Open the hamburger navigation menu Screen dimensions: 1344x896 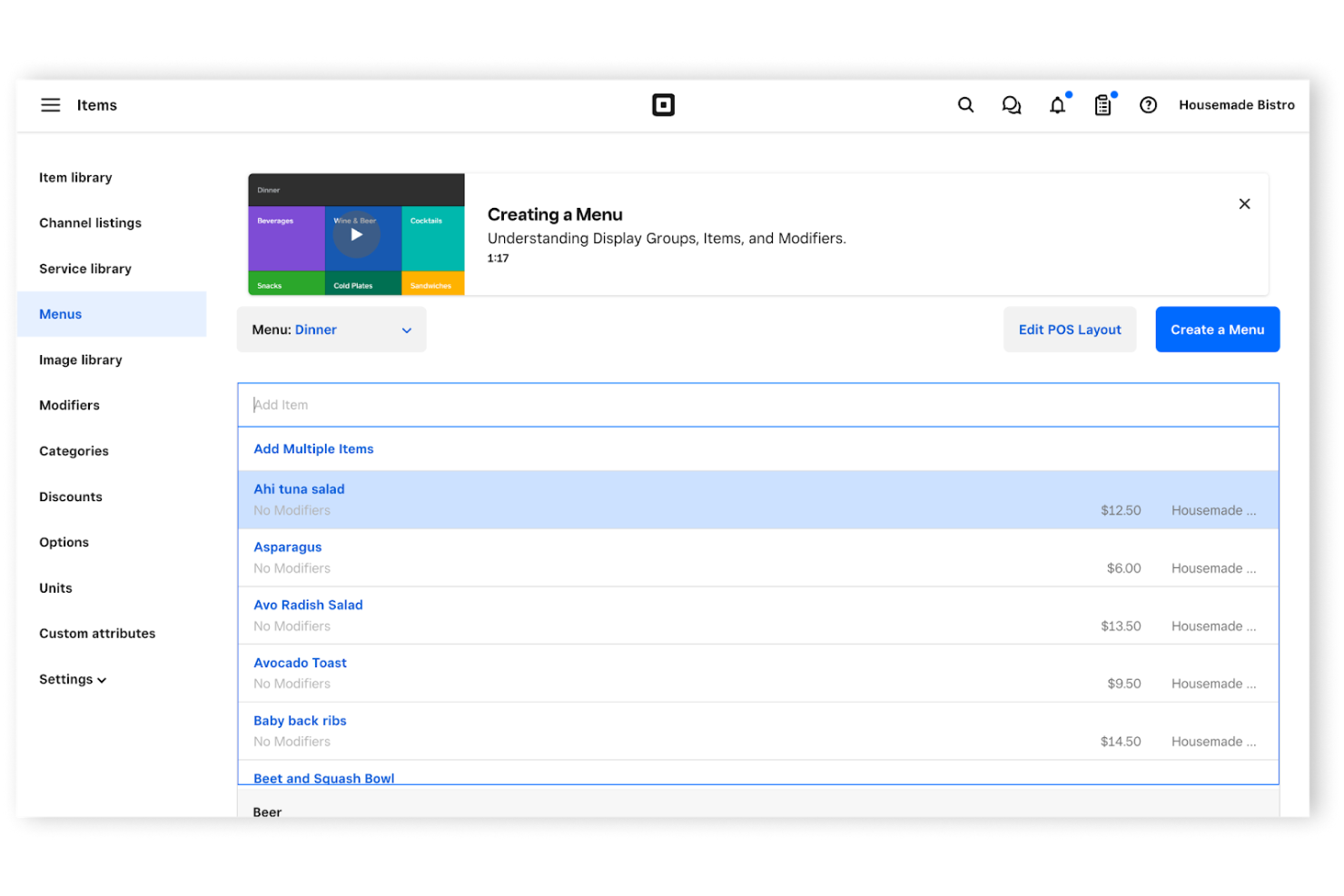pos(51,105)
